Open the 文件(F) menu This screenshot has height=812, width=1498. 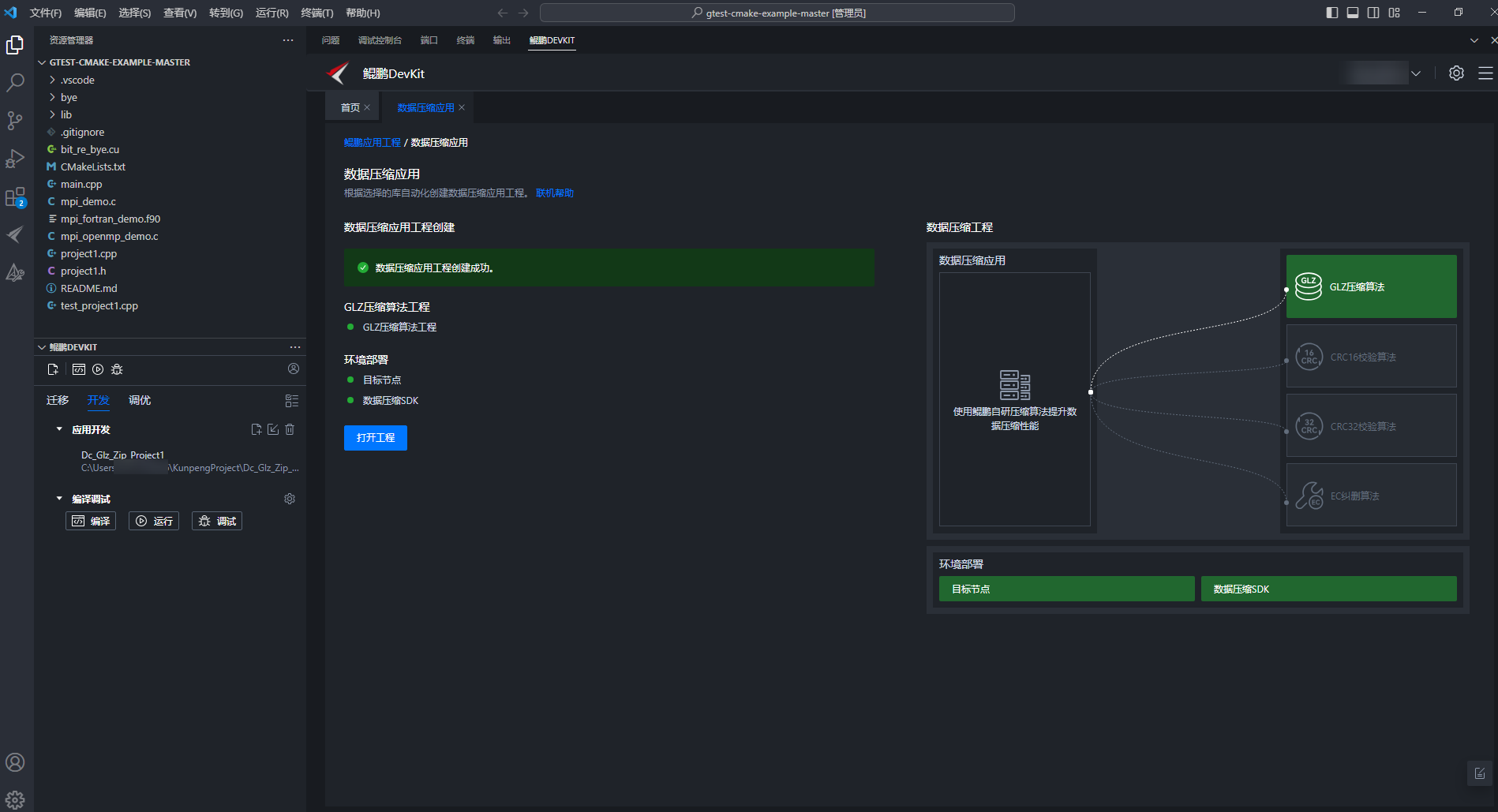pyautogui.click(x=45, y=13)
